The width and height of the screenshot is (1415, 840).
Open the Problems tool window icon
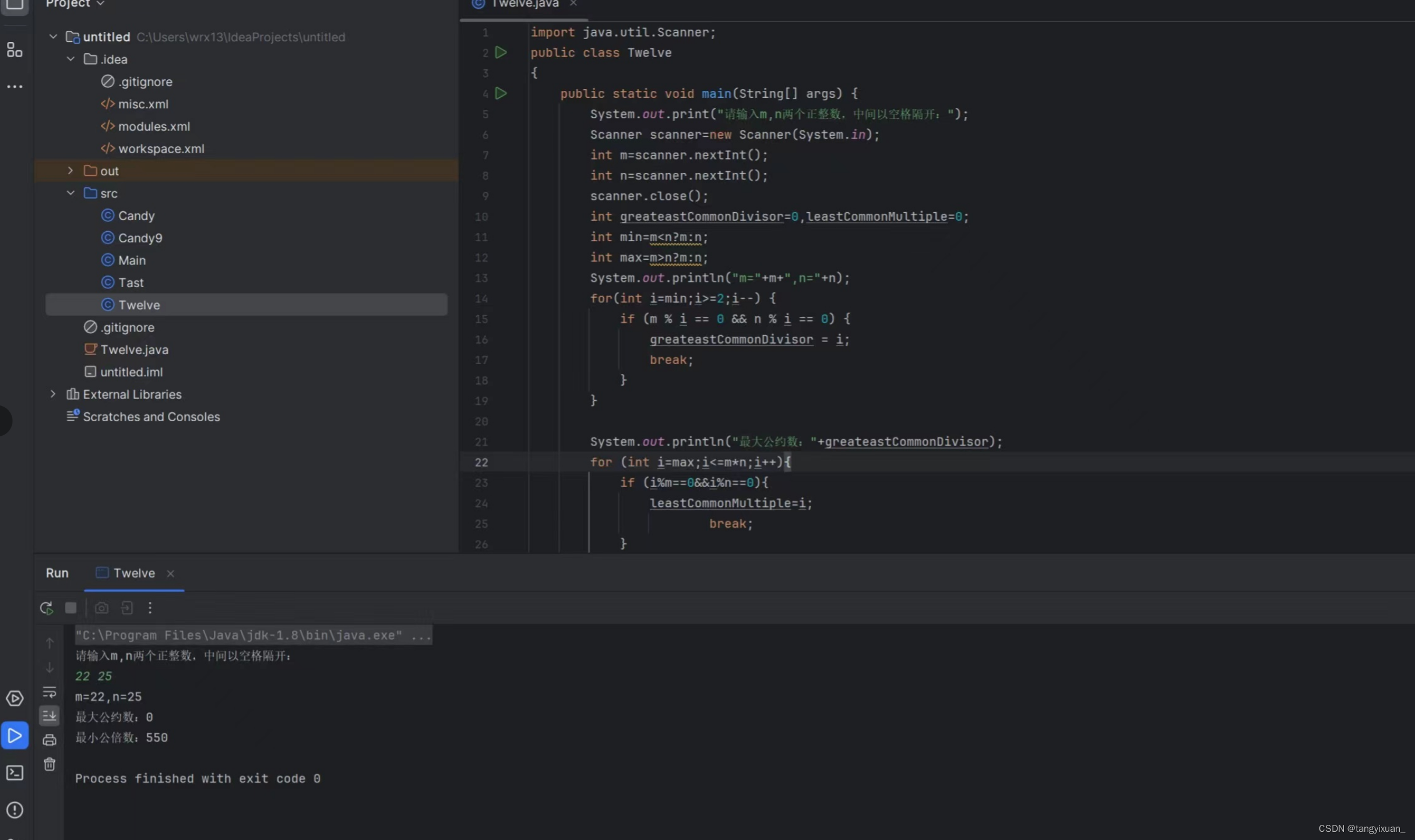pos(15,810)
